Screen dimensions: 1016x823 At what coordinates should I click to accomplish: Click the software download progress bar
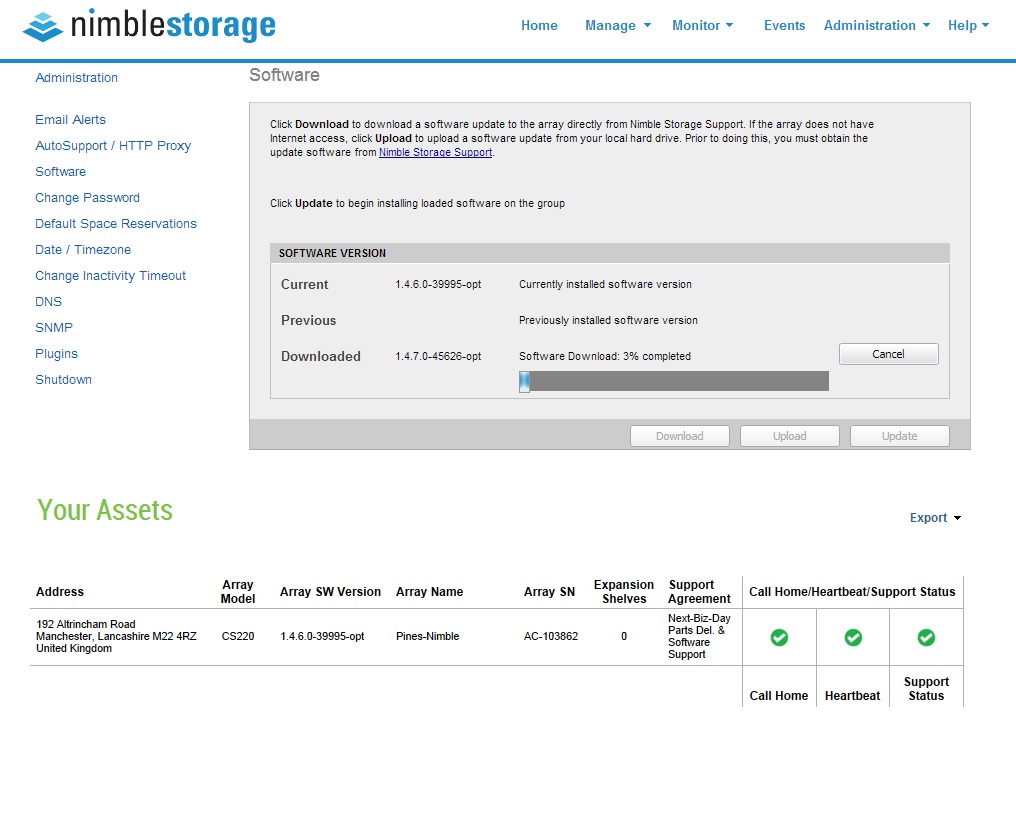tap(674, 381)
